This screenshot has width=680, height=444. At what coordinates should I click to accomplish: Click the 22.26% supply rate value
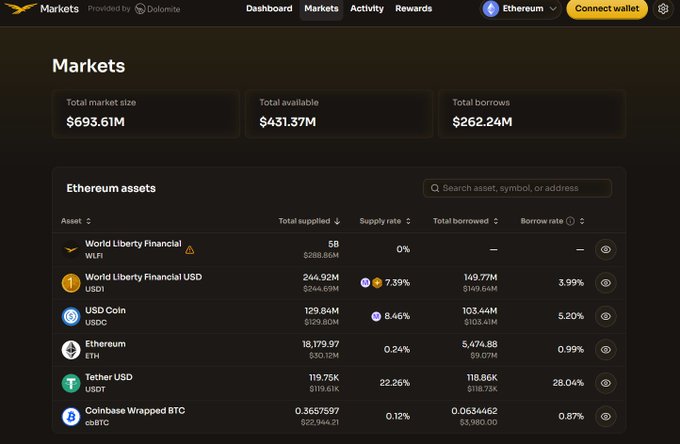click(x=395, y=383)
